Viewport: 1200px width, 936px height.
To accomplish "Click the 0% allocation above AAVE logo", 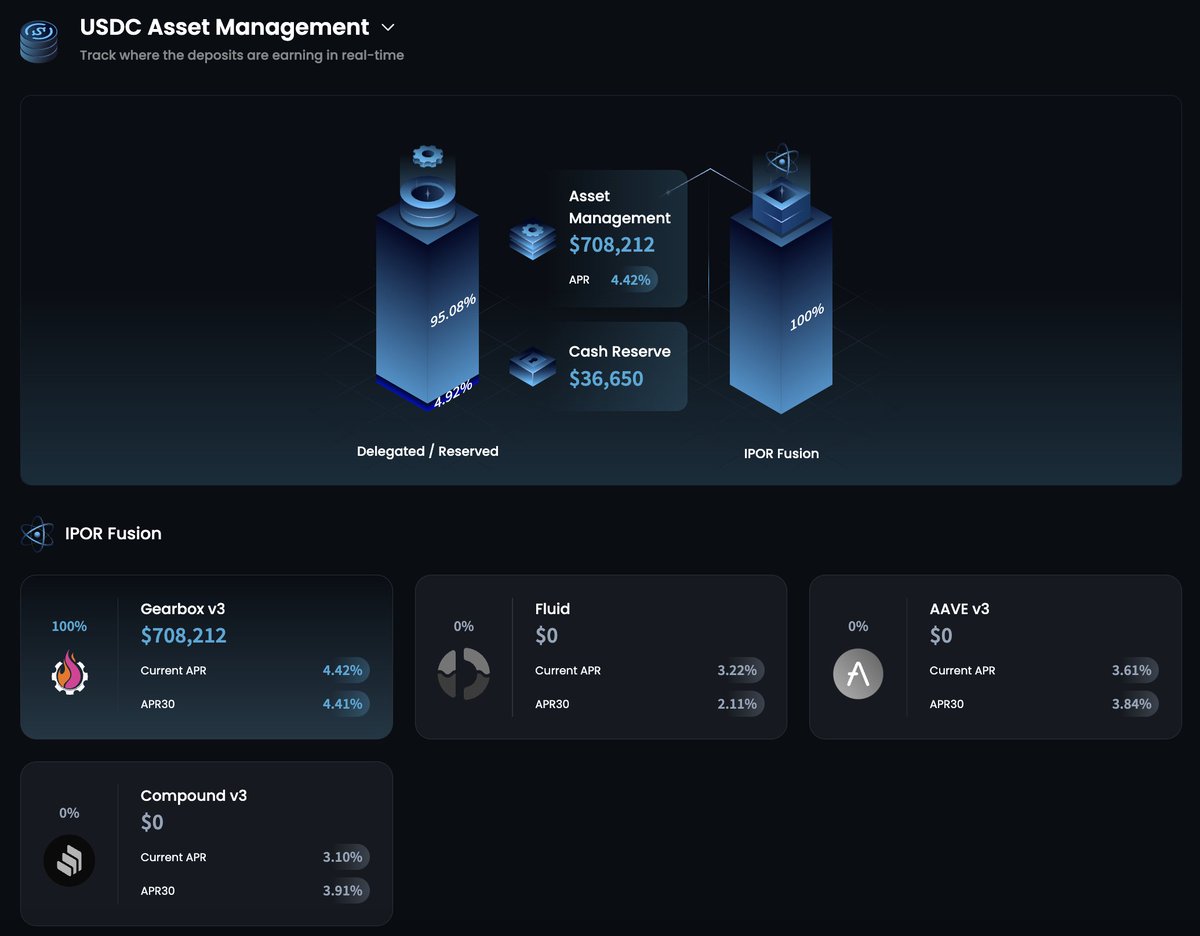I will 858,626.
